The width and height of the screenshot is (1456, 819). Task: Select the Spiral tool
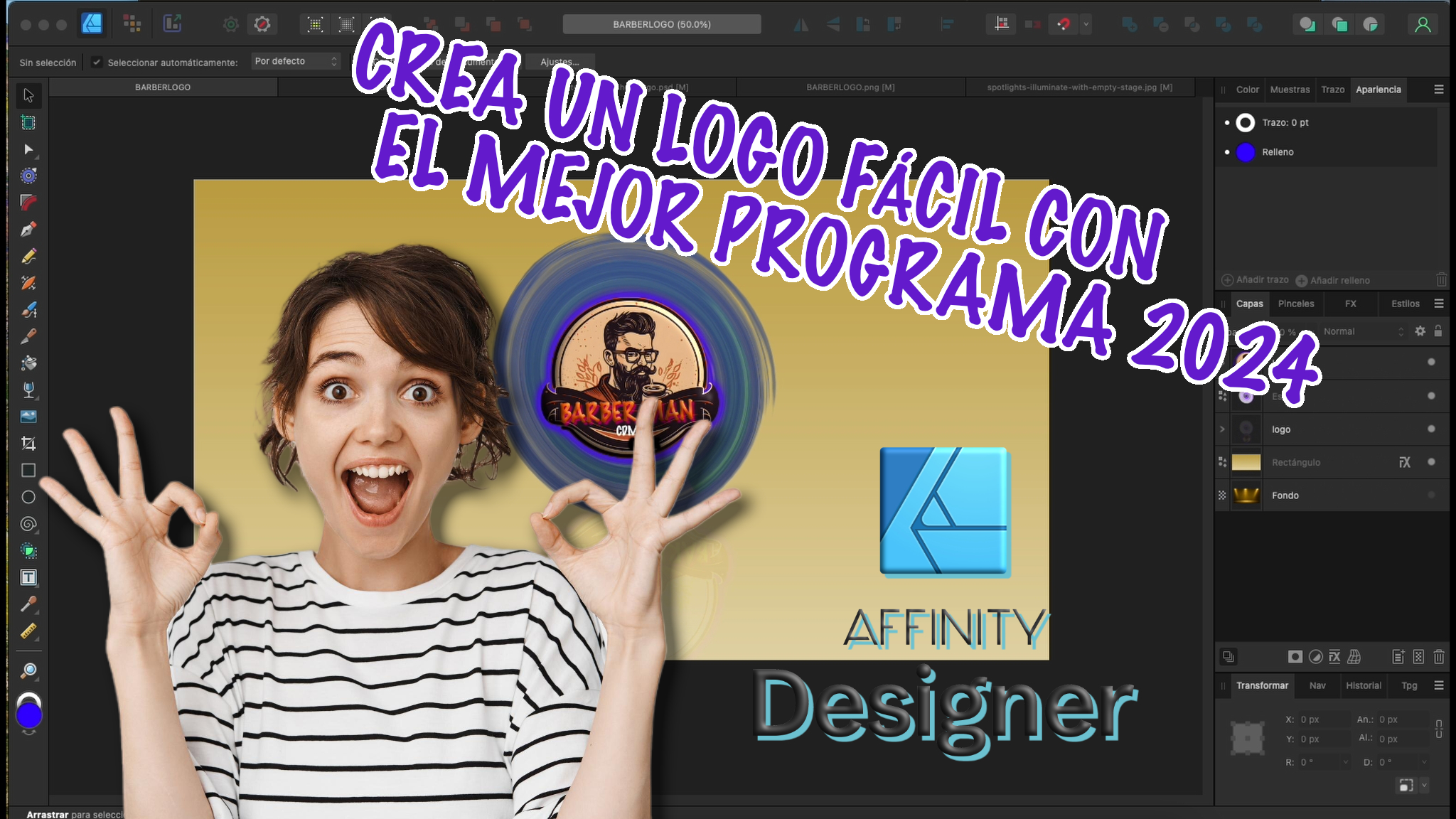click(x=28, y=524)
